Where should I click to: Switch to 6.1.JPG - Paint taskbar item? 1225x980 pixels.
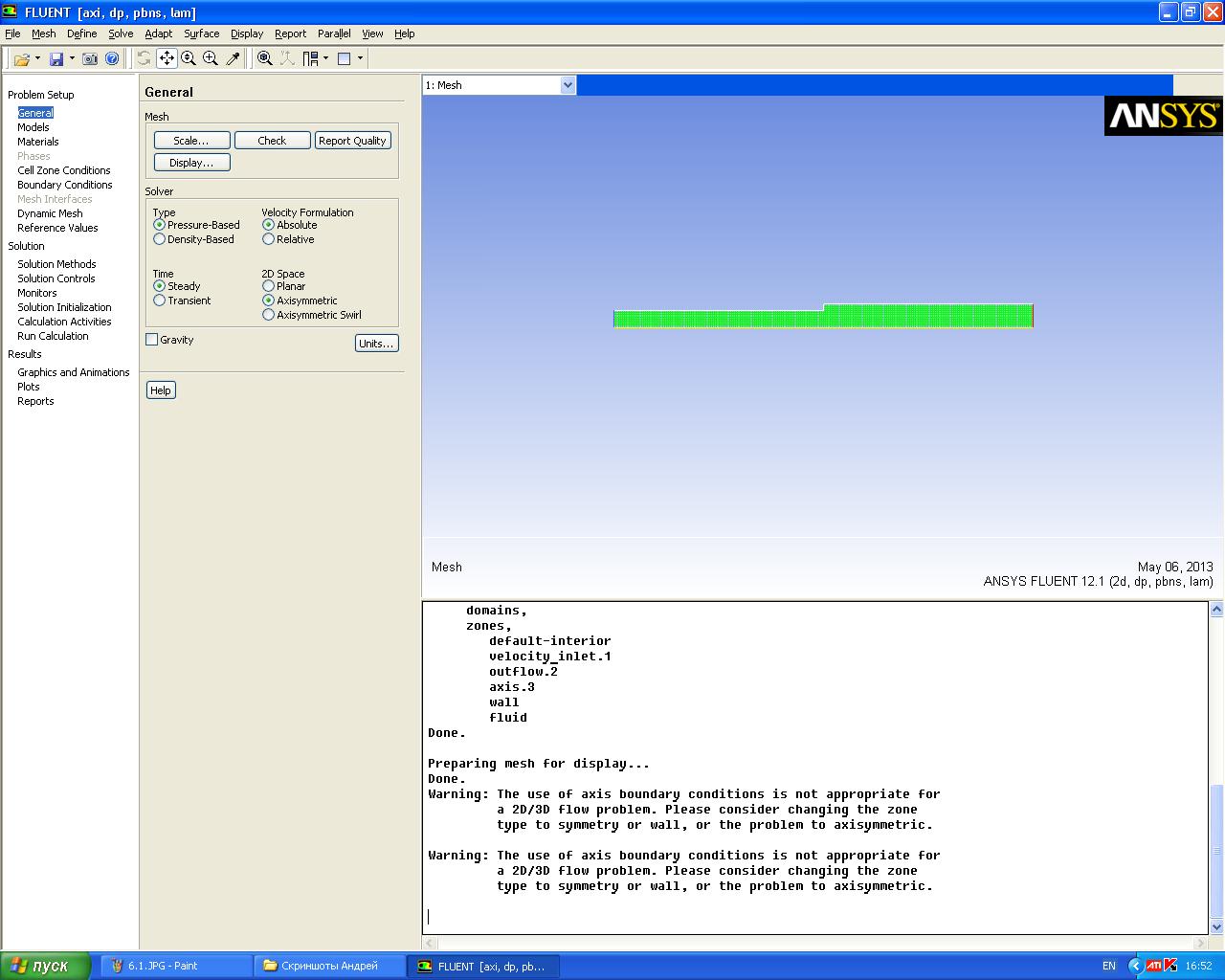[x=177, y=966]
